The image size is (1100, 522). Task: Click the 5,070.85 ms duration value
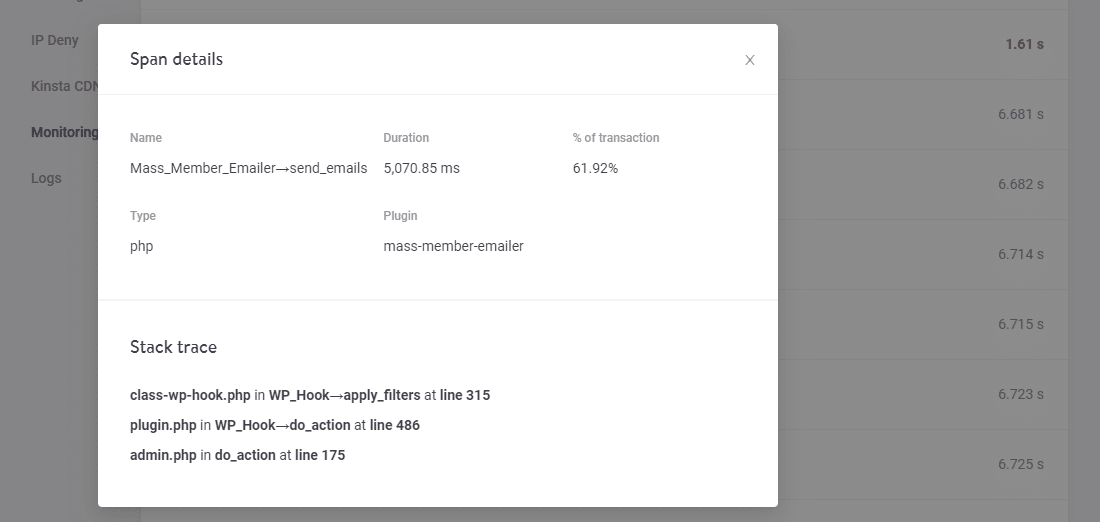421,168
